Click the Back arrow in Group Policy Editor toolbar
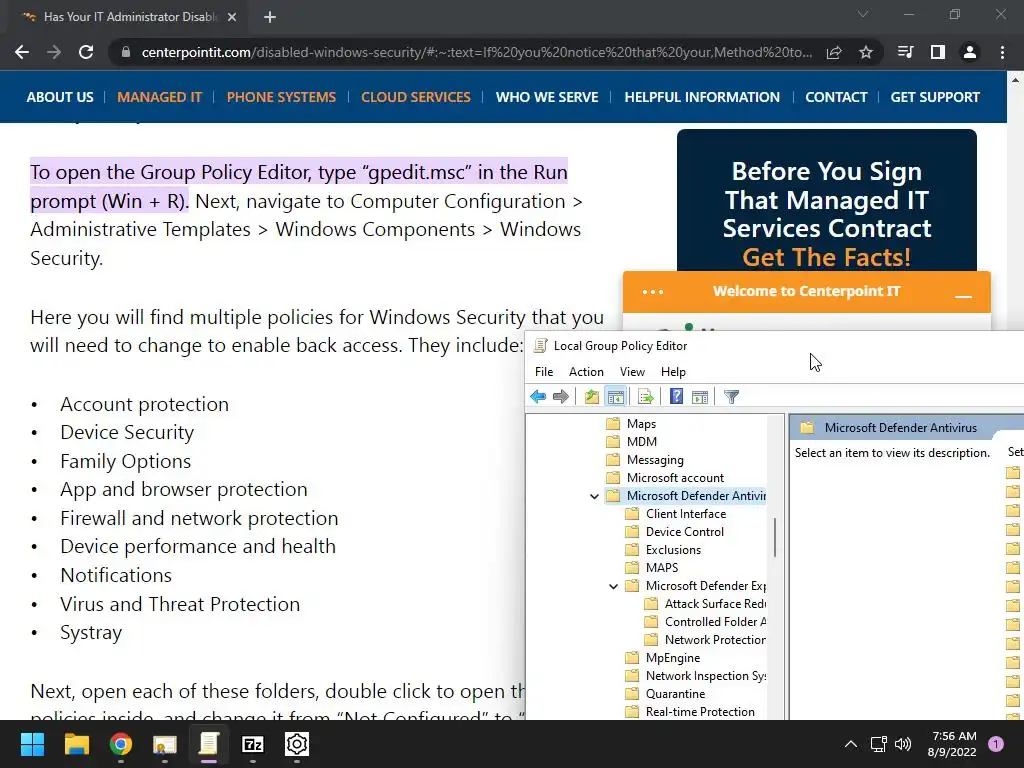The width and height of the screenshot is (1024, 768). 538,396
